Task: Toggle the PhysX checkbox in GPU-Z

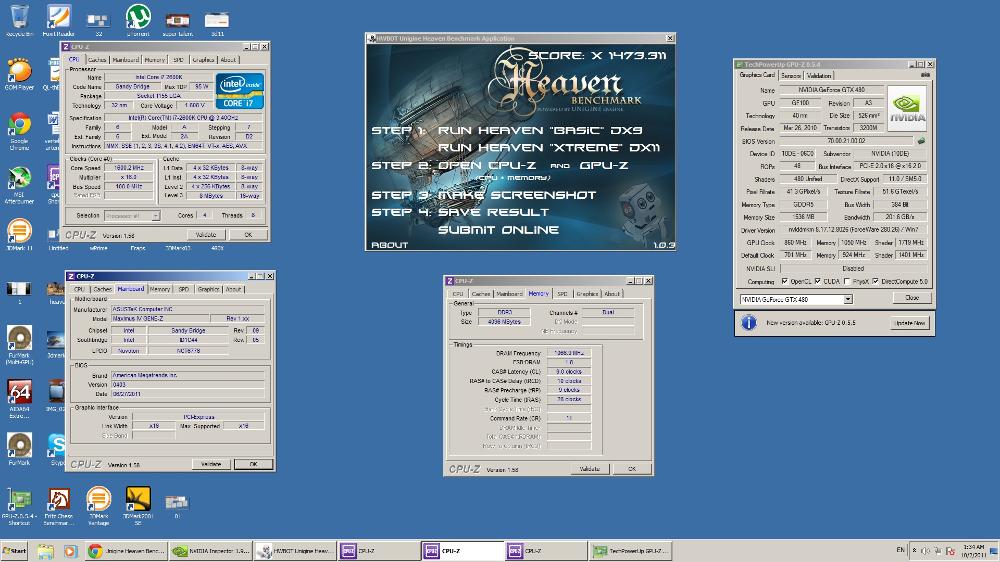Action: (847, 281)
